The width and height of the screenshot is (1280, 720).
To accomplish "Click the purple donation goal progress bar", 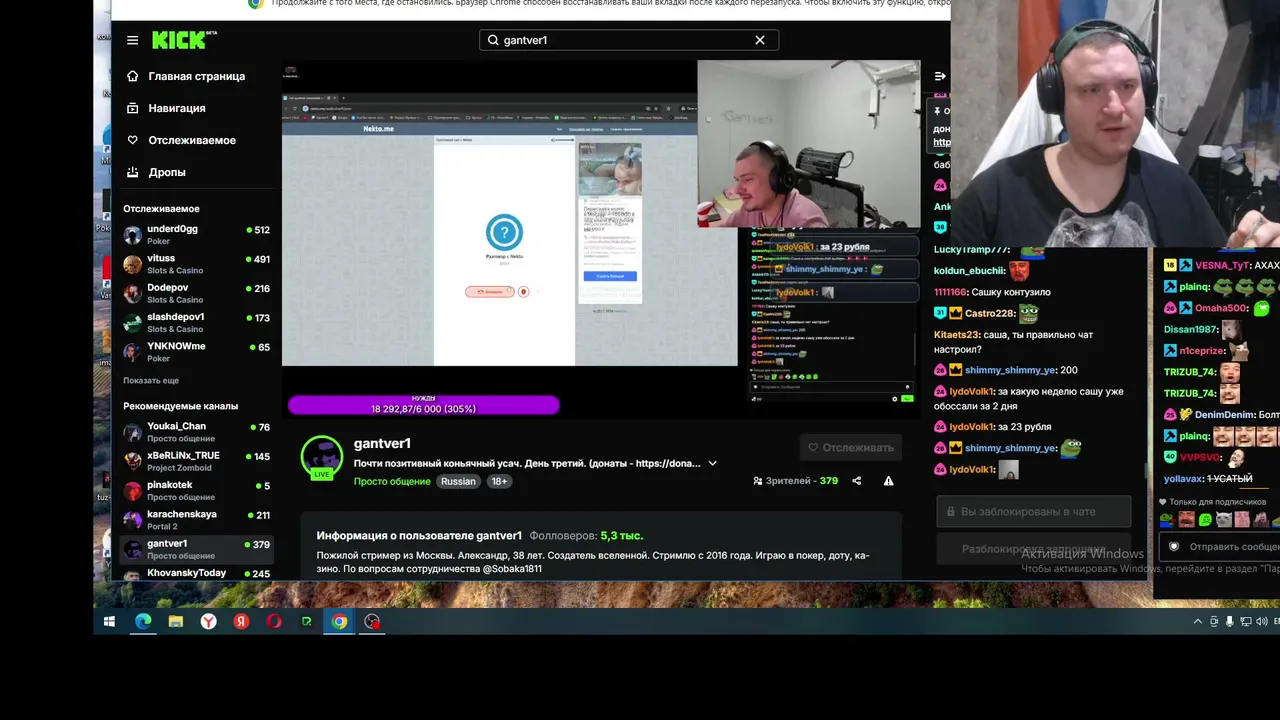I will (x=424, y=405).
